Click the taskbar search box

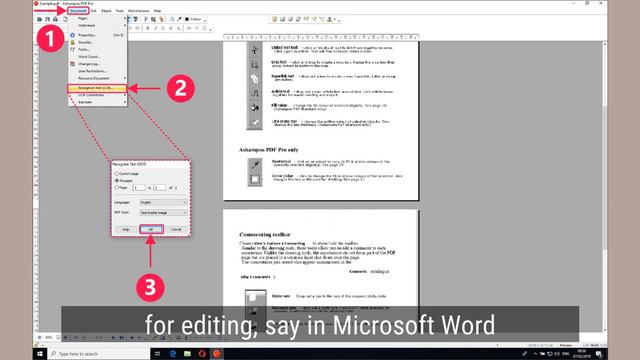click(x=99, y=353)
